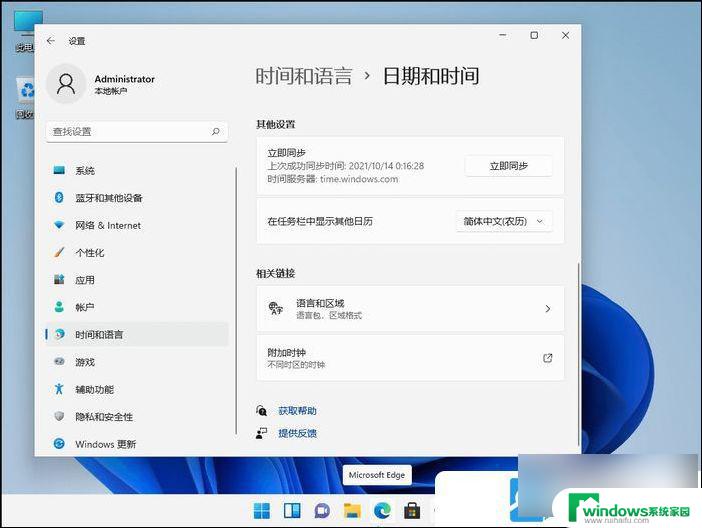Click the Windows 更新 sync icon
This screenshot has height=528, width=702.
[x=59, y=443]
